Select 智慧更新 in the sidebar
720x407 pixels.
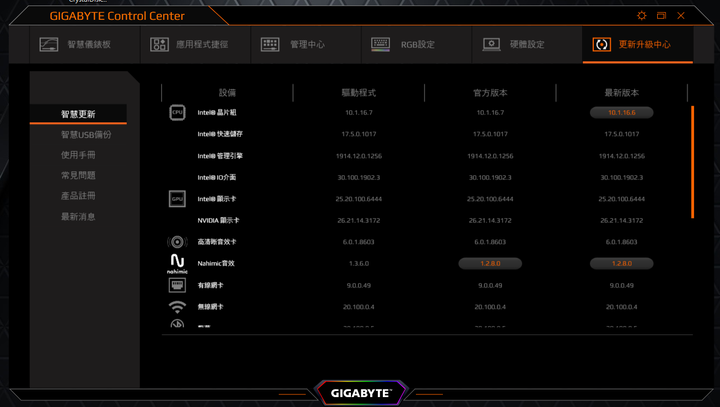coord(78,114)
